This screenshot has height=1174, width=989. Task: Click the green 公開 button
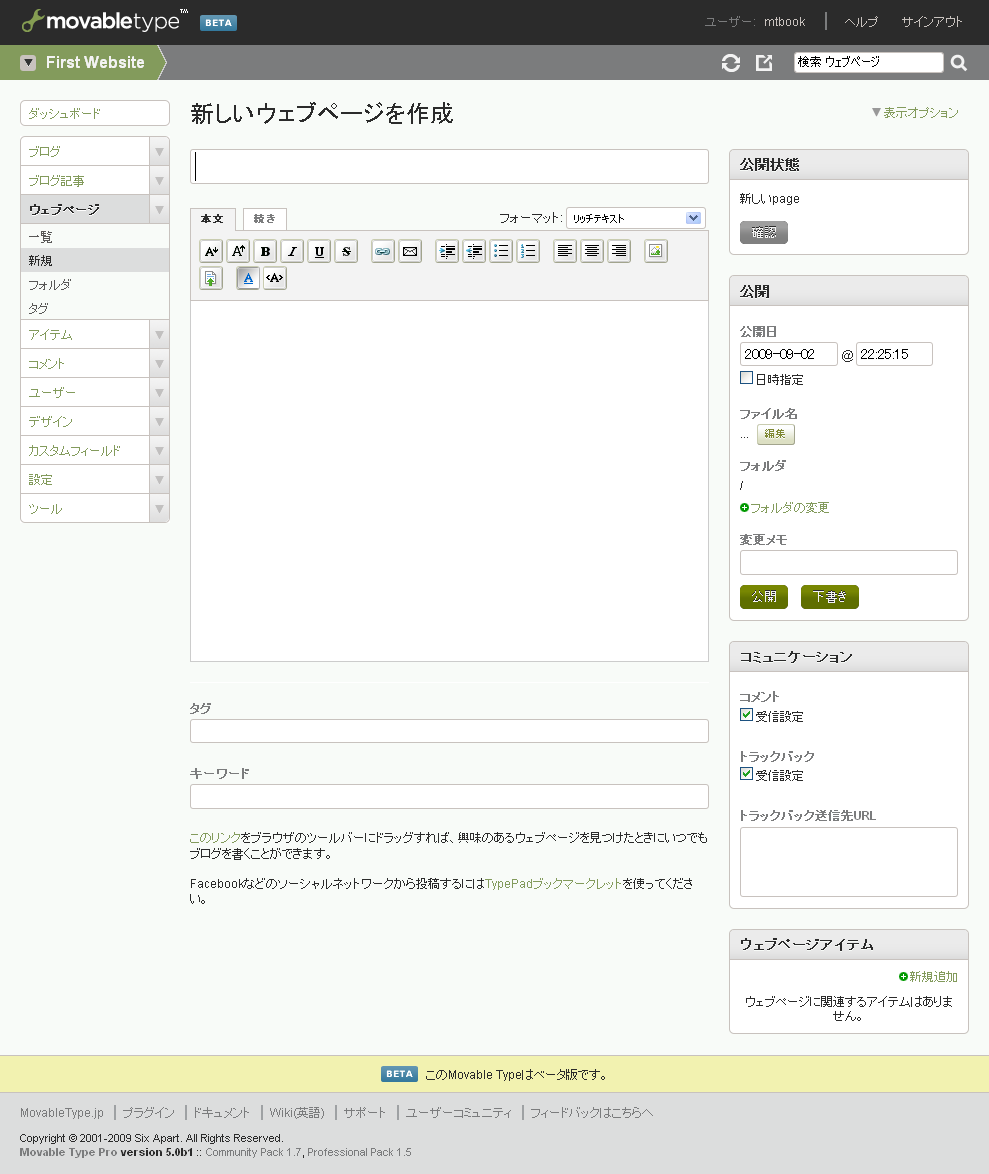(764, 597)
